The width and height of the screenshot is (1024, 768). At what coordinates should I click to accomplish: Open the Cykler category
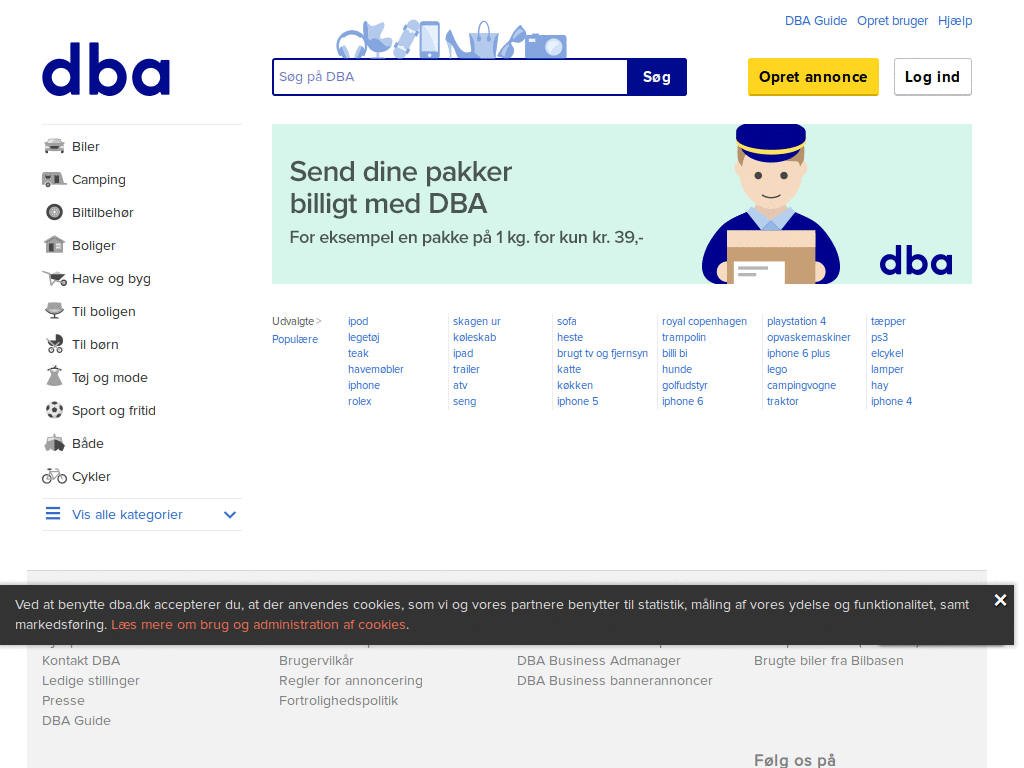tap(91, 477)
